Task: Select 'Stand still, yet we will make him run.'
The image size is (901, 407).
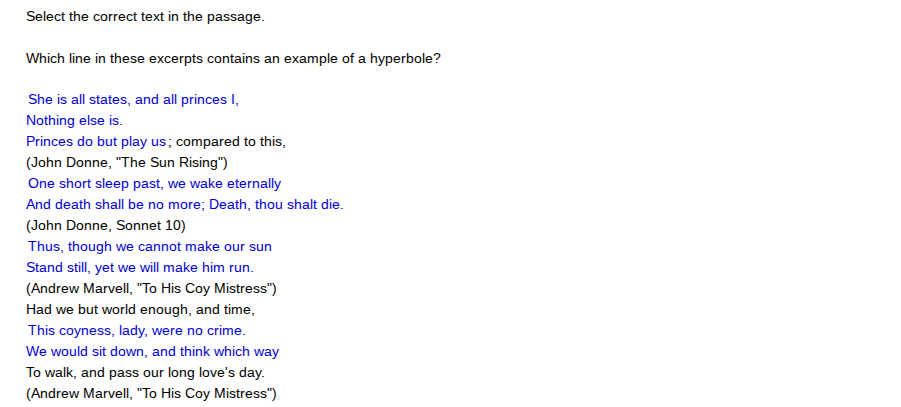Action: [140, 267]
